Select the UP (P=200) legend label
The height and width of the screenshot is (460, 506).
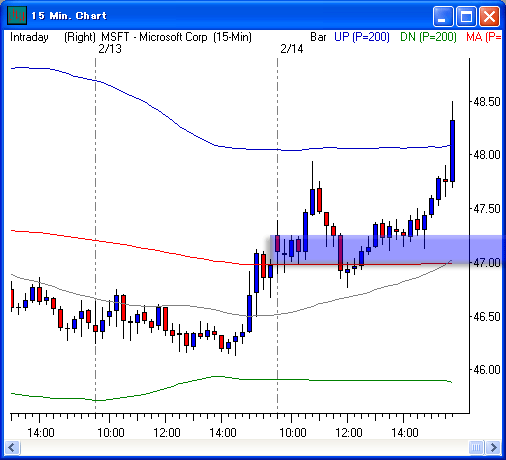362,37
